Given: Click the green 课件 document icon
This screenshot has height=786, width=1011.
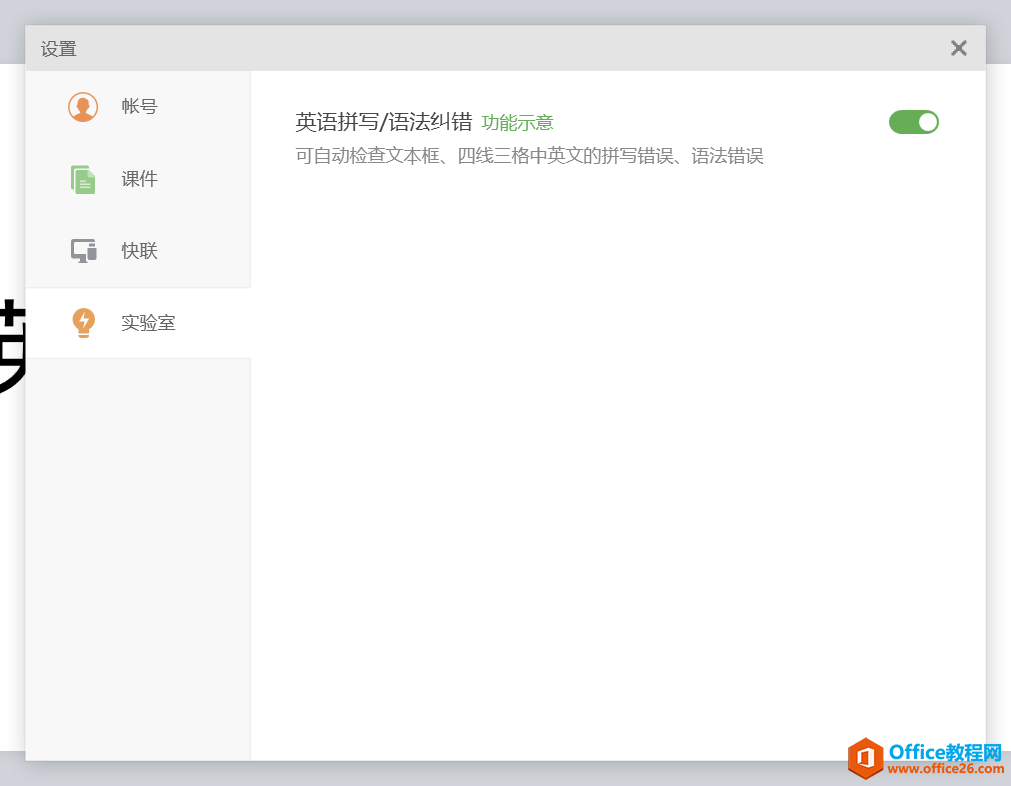Looking at the screenshot, I should pos(83,179).
